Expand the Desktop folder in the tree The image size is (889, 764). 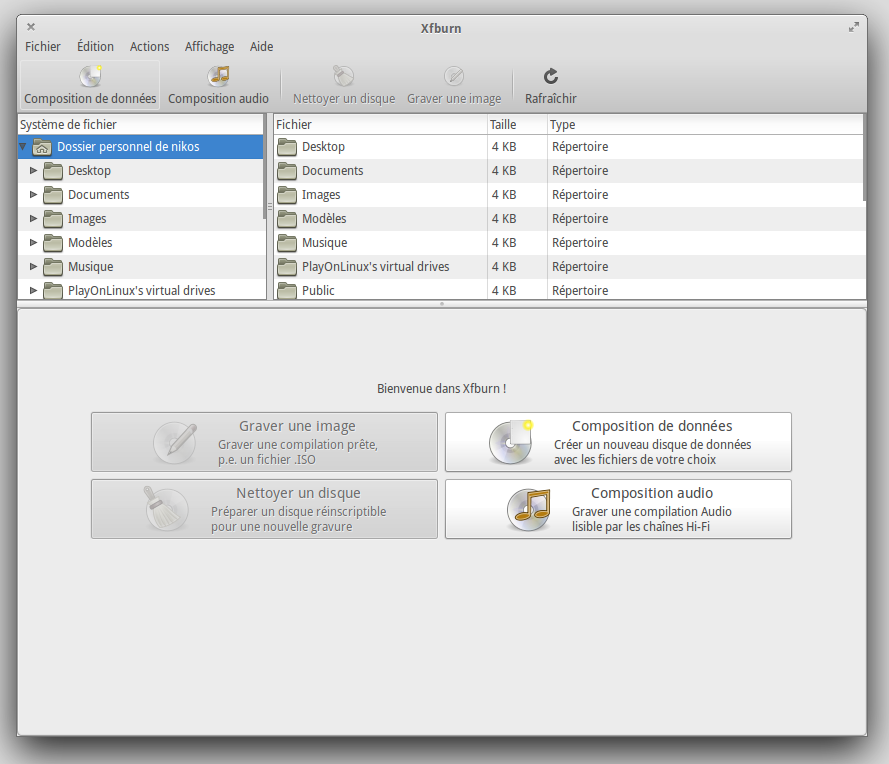point(33,171)
